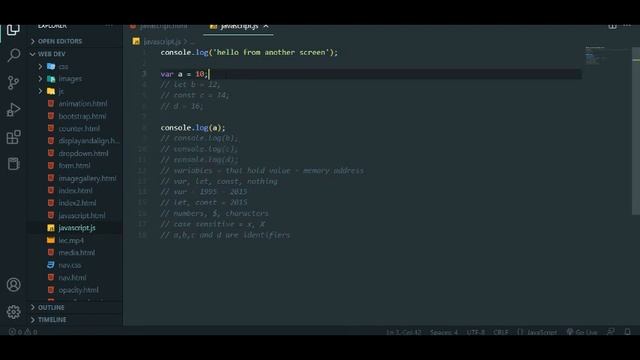
Task: Open displayandalign html file
Action: click(x=89, y=141)
